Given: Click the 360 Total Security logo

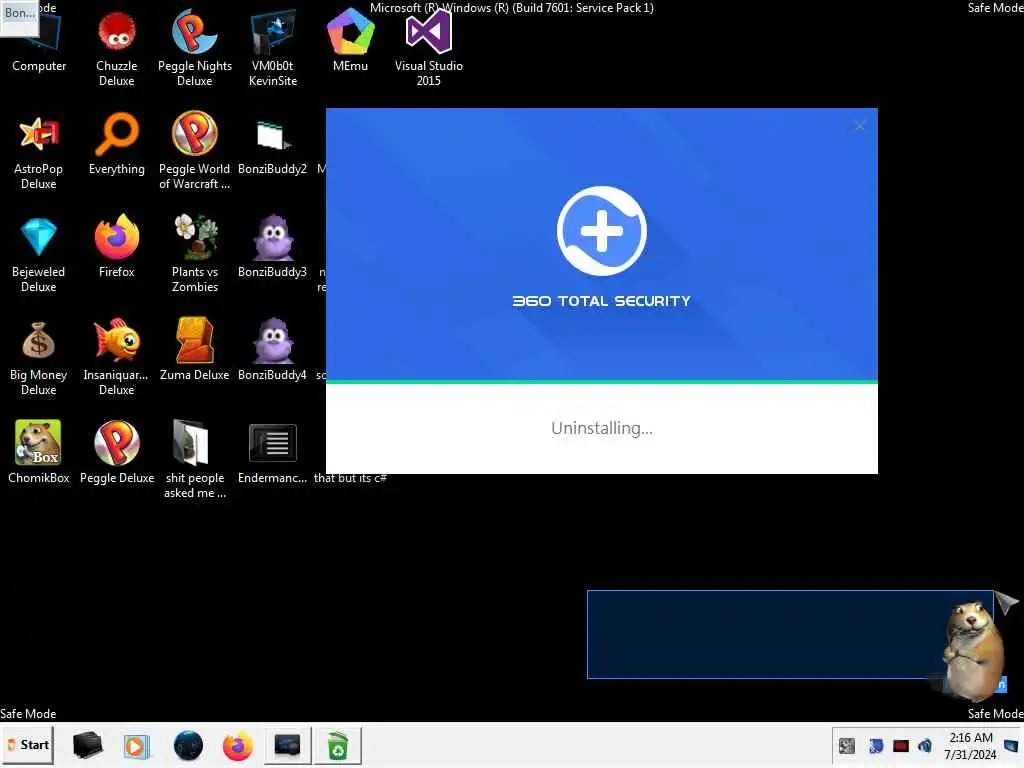Looking at the screenshot, I should [601, 231].
